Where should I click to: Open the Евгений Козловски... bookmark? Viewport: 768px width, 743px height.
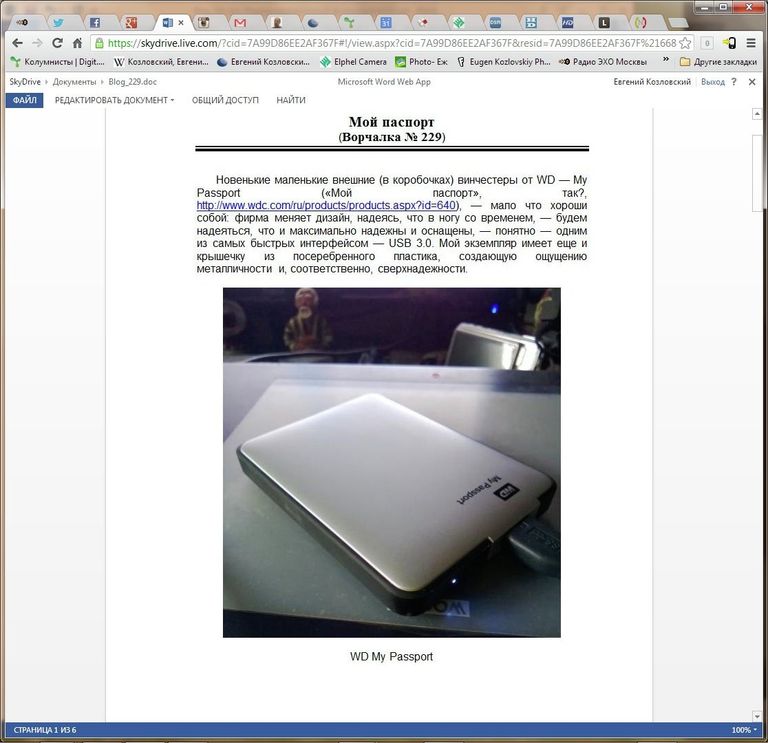[264, 62]
